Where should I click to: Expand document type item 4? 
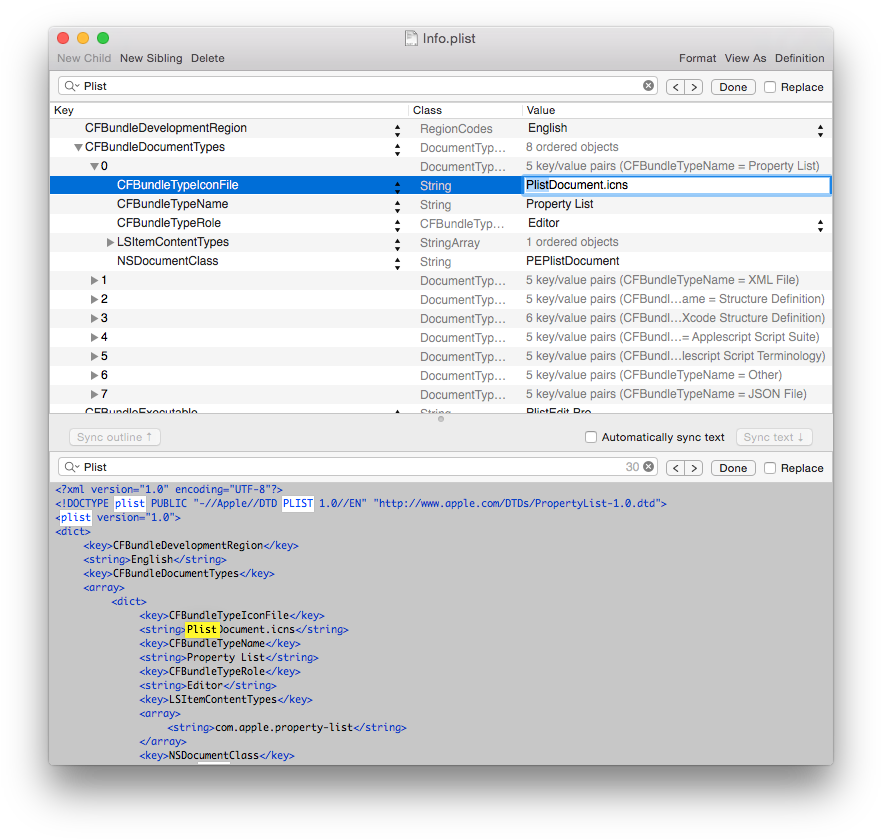[94, 338]
